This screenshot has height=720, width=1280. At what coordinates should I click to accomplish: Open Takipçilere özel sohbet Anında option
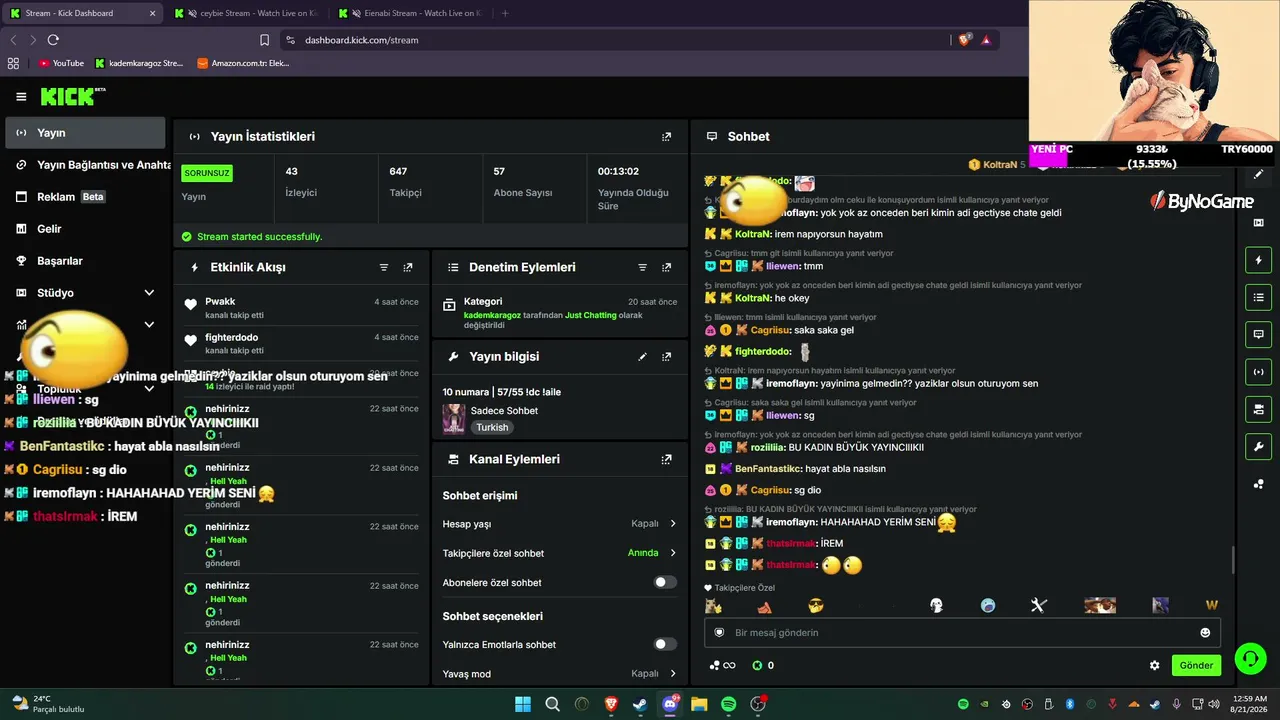click(651, 553)
